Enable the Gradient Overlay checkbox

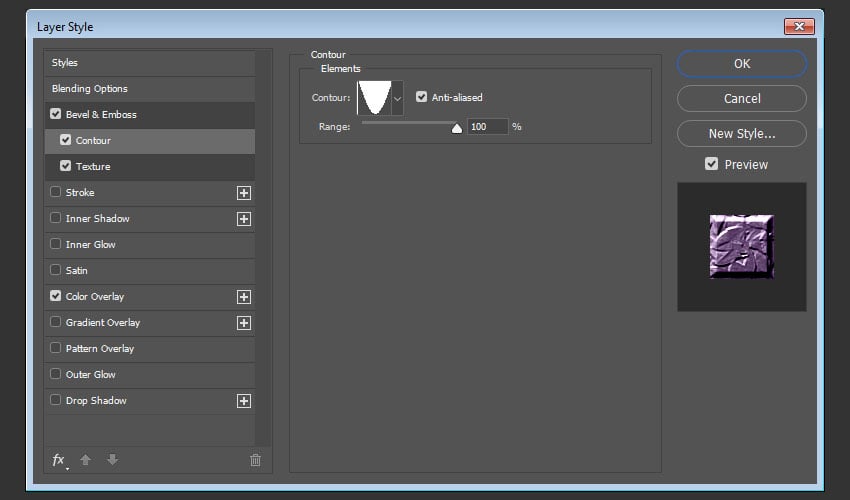click(x=55, y=322)
